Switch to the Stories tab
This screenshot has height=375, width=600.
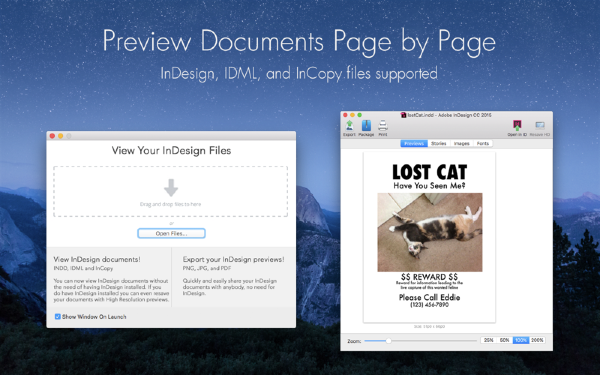(439, 143)
